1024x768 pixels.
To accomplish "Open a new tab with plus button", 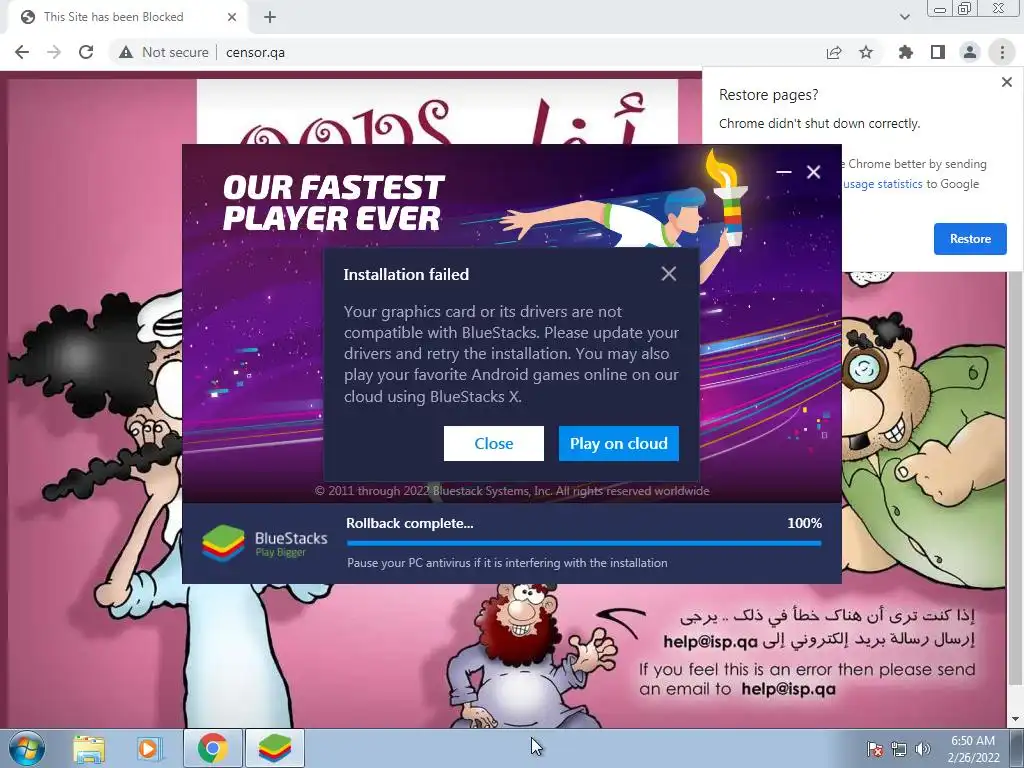I will [270, 17].
